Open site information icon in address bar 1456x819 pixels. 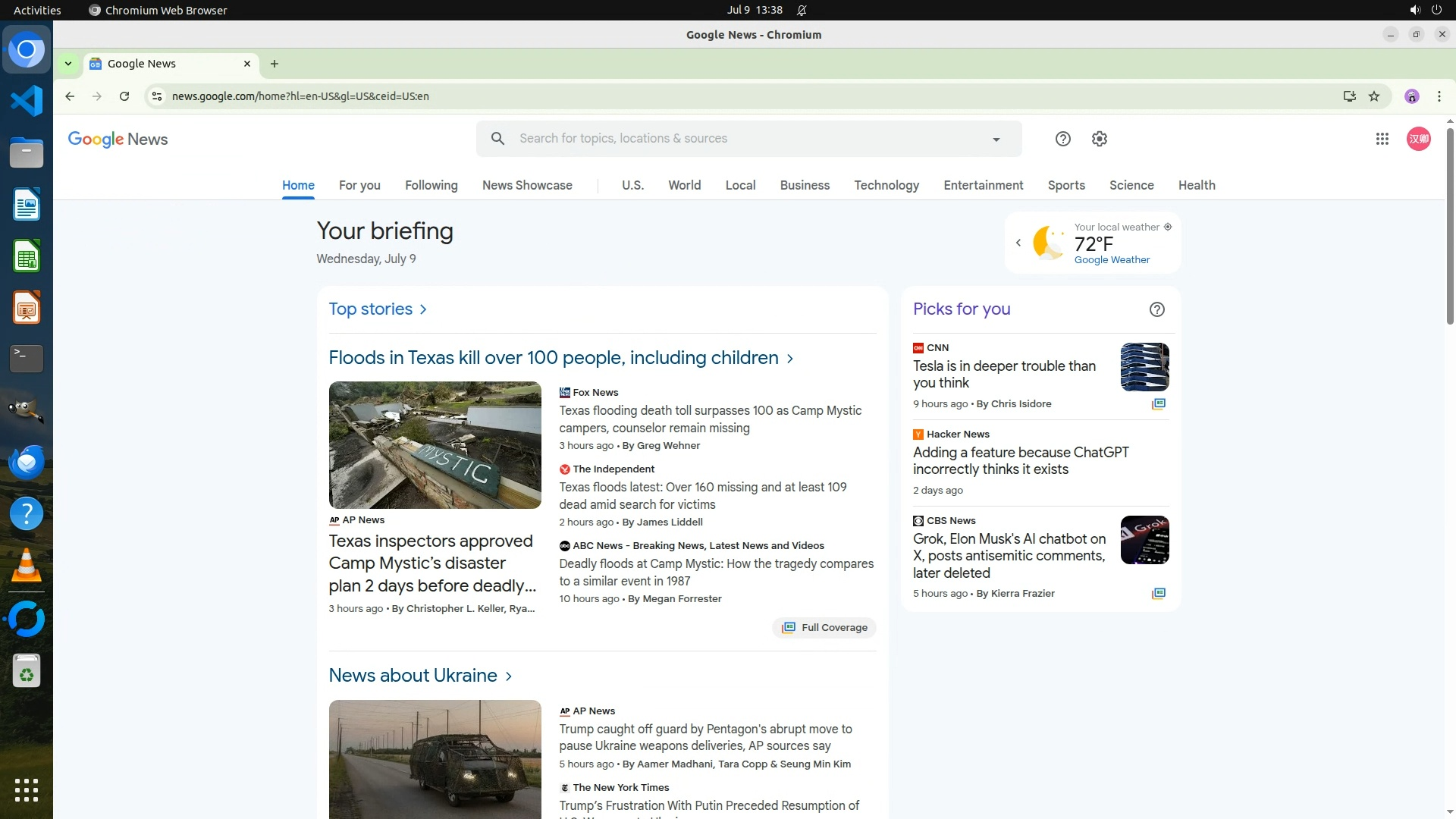pos(157,96)
